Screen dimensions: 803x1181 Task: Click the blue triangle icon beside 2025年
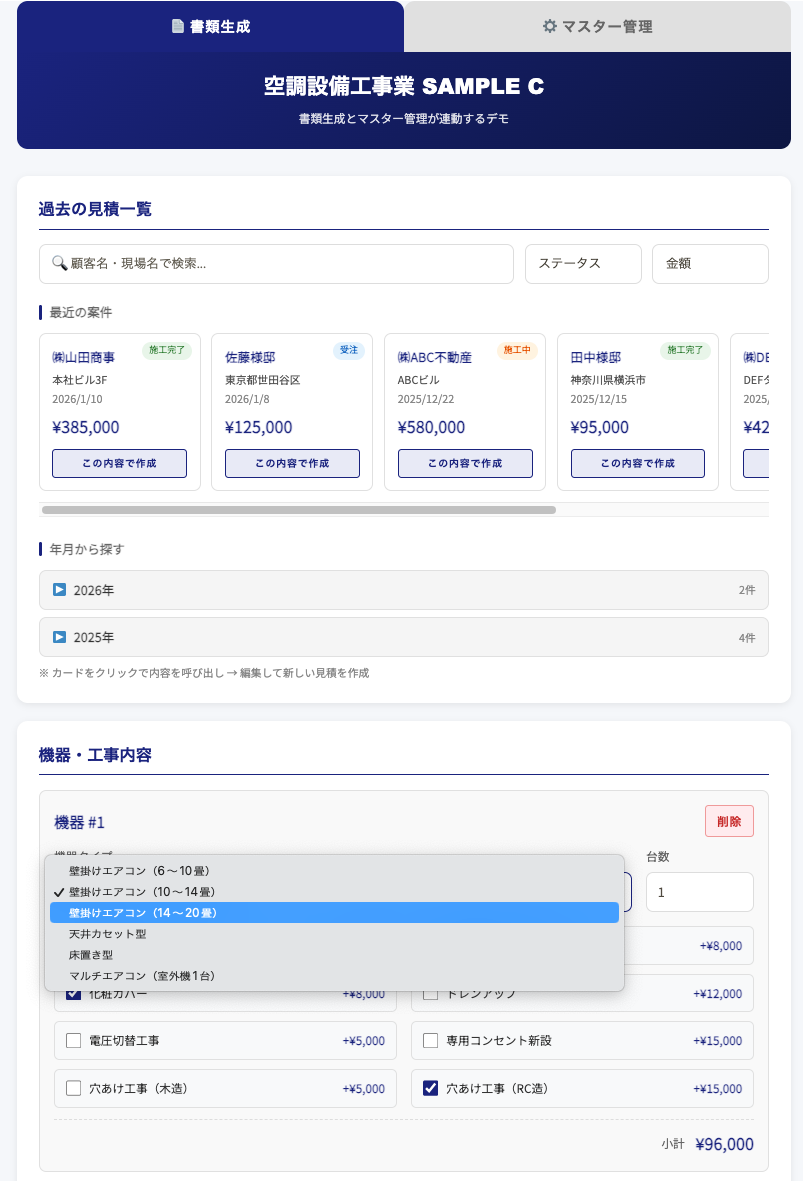[x=59, y=637]
